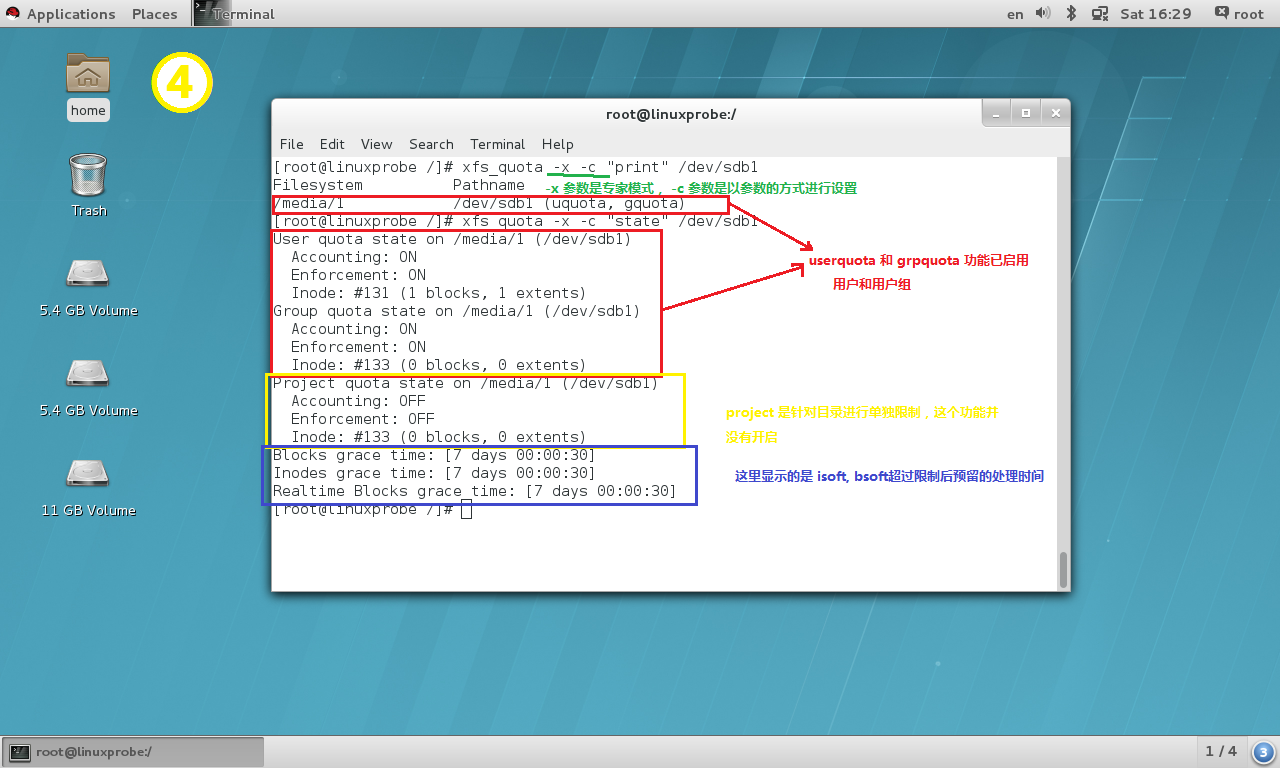
Task: Open the Places menu
Action: [154, 13]
